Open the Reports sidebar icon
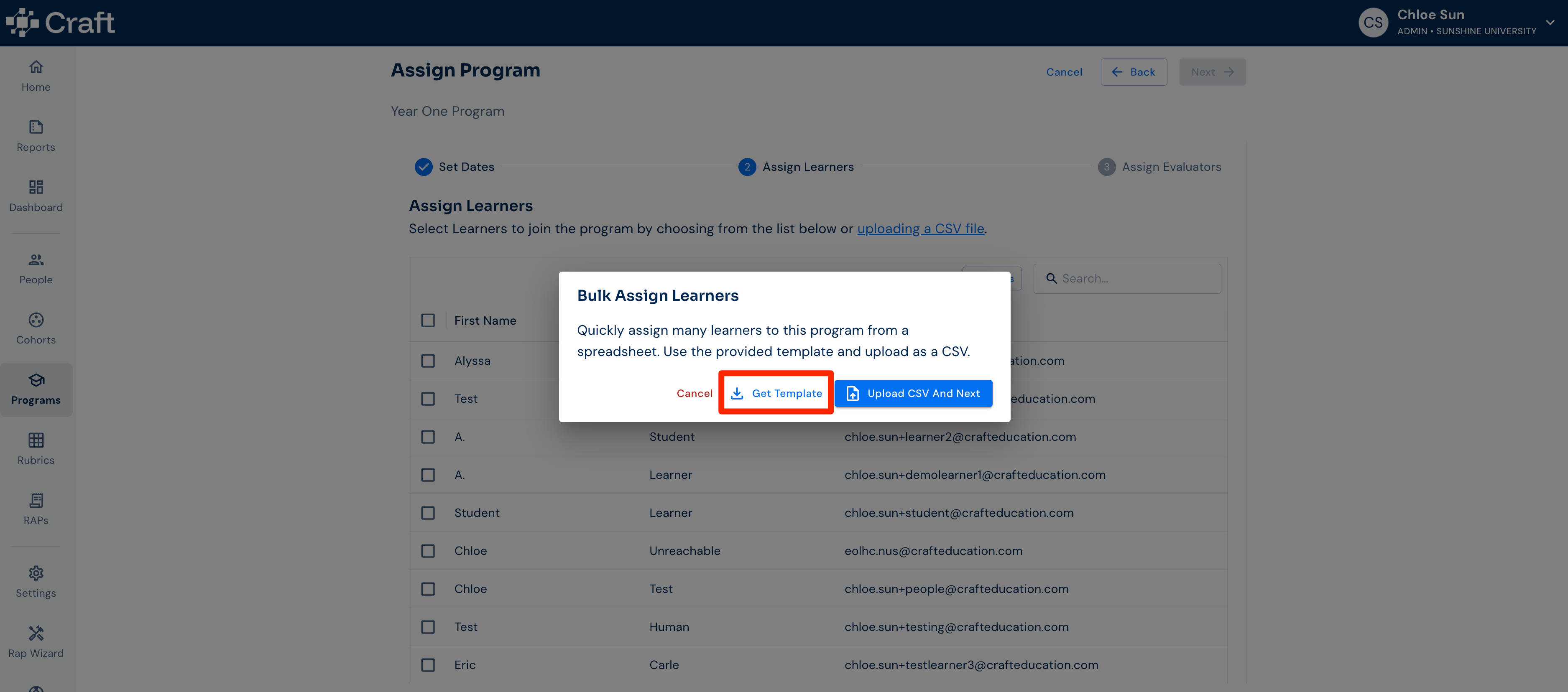1568x692 pixels. tap(36, 127)
